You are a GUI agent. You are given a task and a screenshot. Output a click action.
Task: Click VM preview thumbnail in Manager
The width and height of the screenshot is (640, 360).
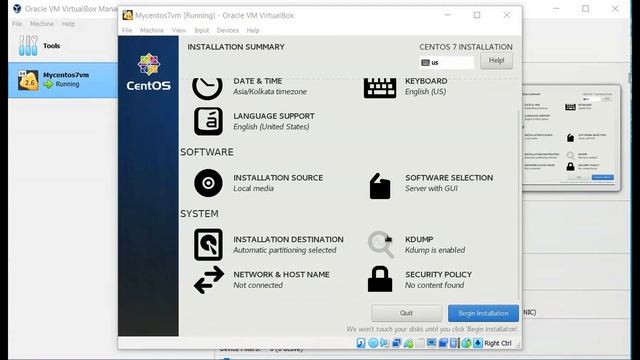tap(571, 138)
